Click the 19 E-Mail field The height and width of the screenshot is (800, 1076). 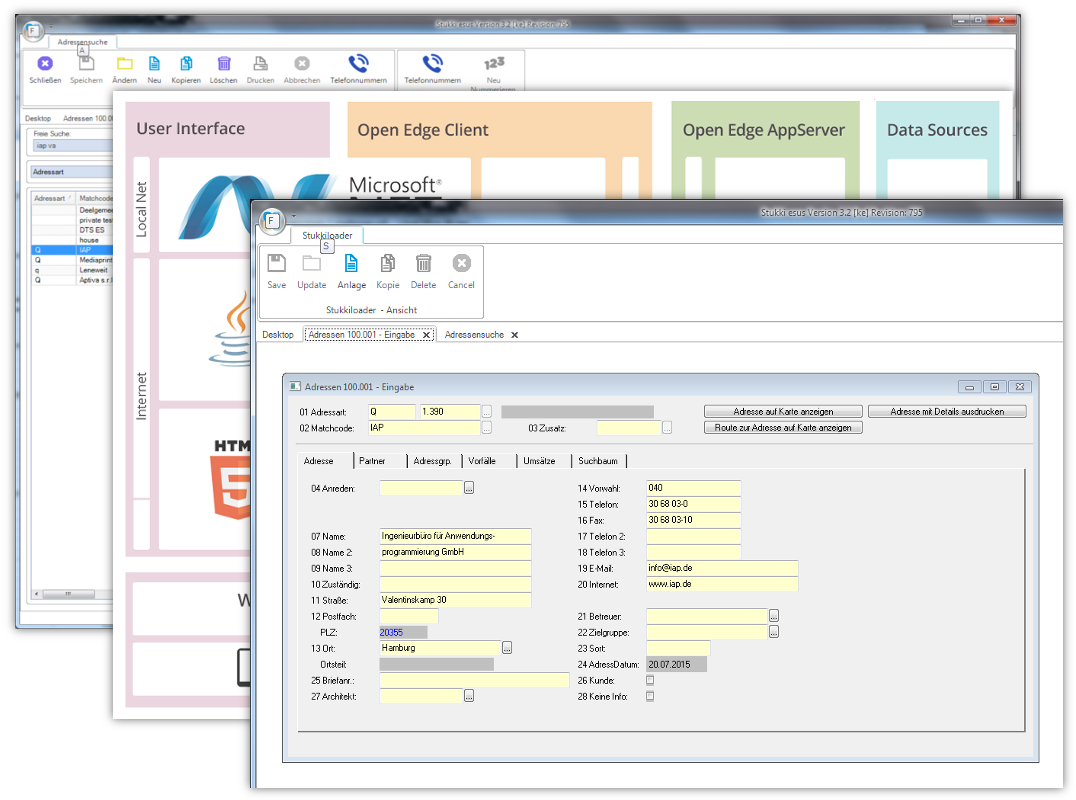722,568
